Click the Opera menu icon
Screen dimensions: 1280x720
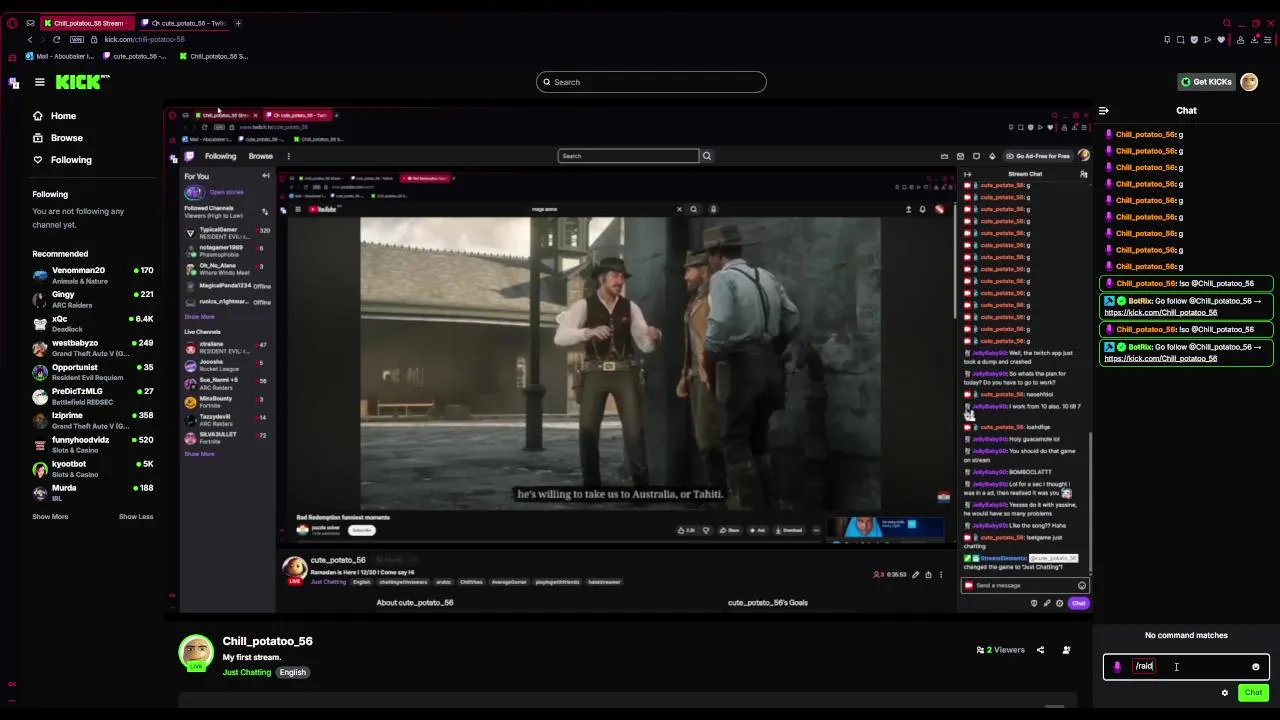pyautogui.click(x=12, y=23)
